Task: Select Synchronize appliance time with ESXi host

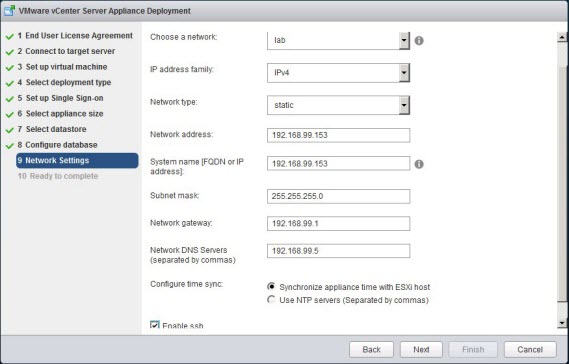Action: pyautogui.click(x=271, y=287)
